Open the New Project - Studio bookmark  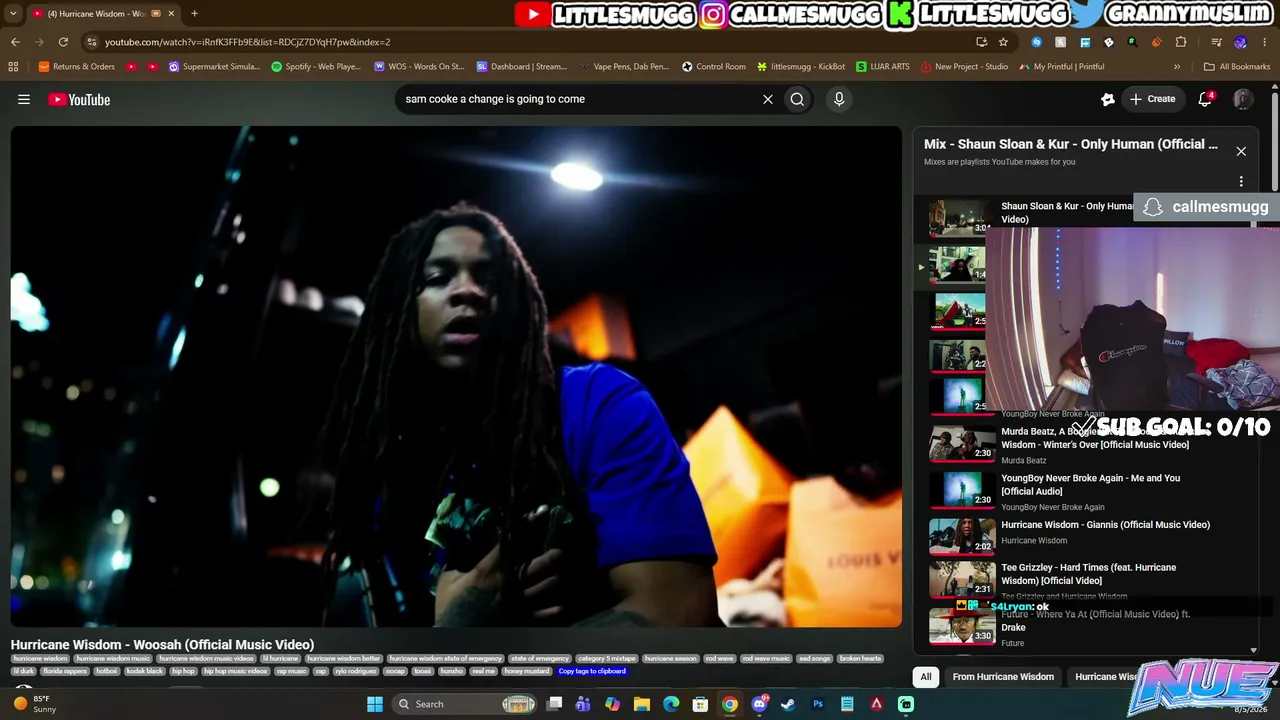(964, 67)
